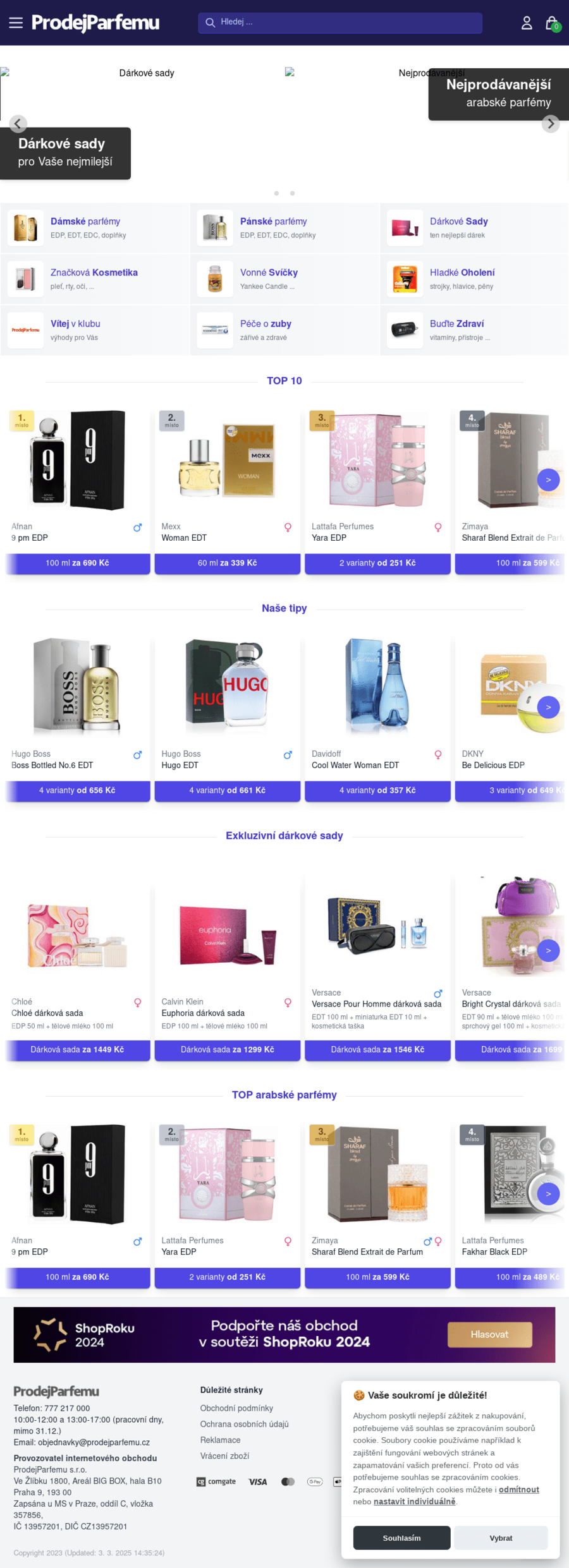Viewport: 569px width, 1568px height.
Task: Click the Péče o zuby toothpaste icon
Action: [x=215, y=330]
